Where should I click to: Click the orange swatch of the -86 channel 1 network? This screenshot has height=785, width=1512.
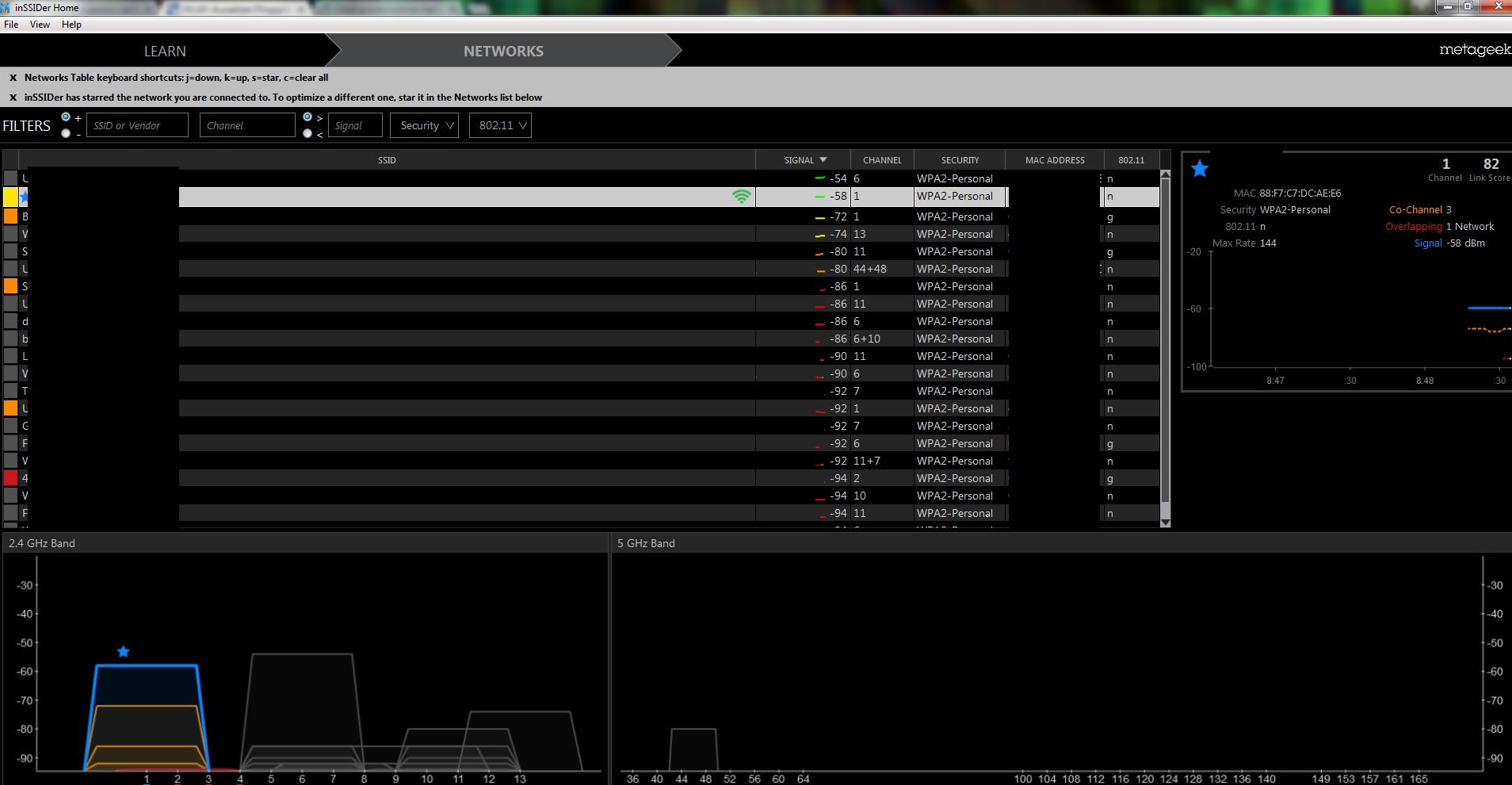(x=10, y=285)
